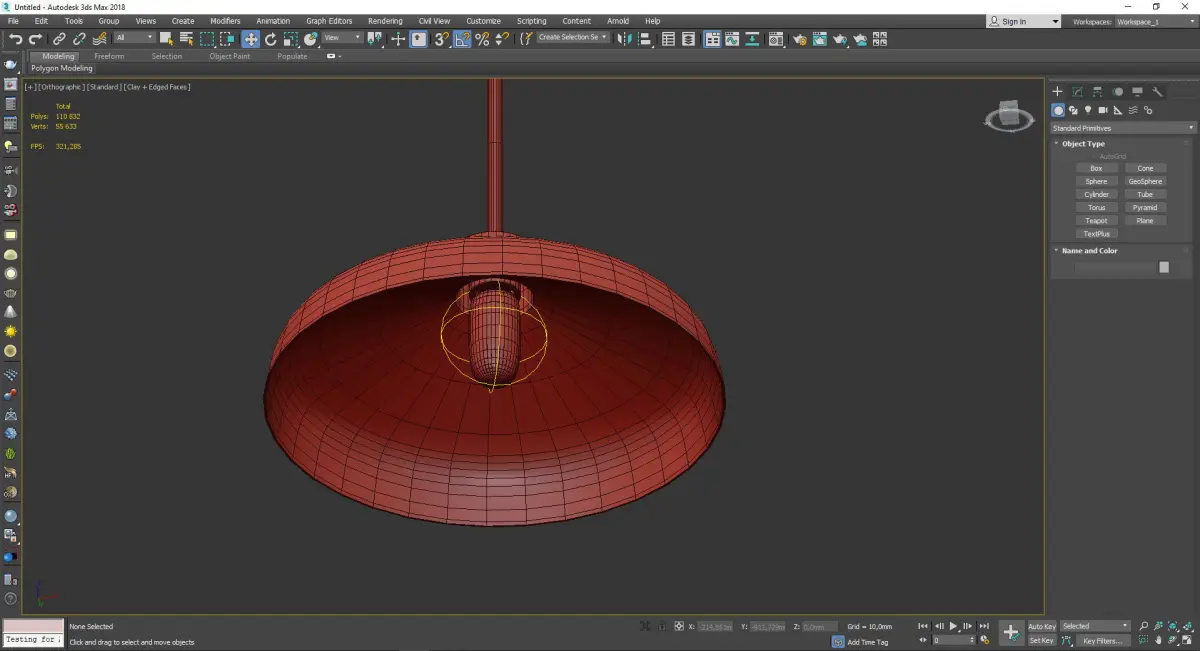Open the Mirror tool

[625, 39]
